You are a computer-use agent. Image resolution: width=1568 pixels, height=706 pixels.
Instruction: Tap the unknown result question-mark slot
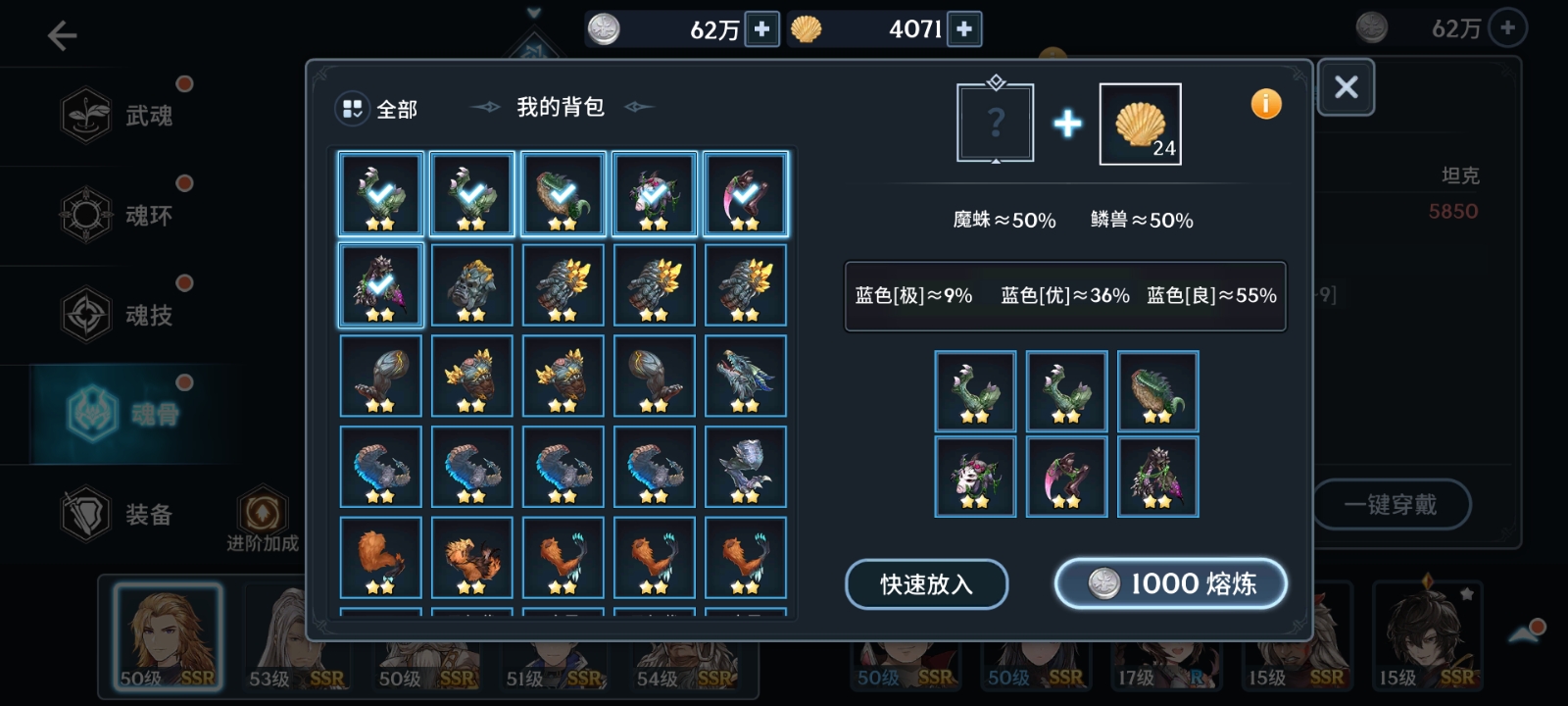[995, 123]
